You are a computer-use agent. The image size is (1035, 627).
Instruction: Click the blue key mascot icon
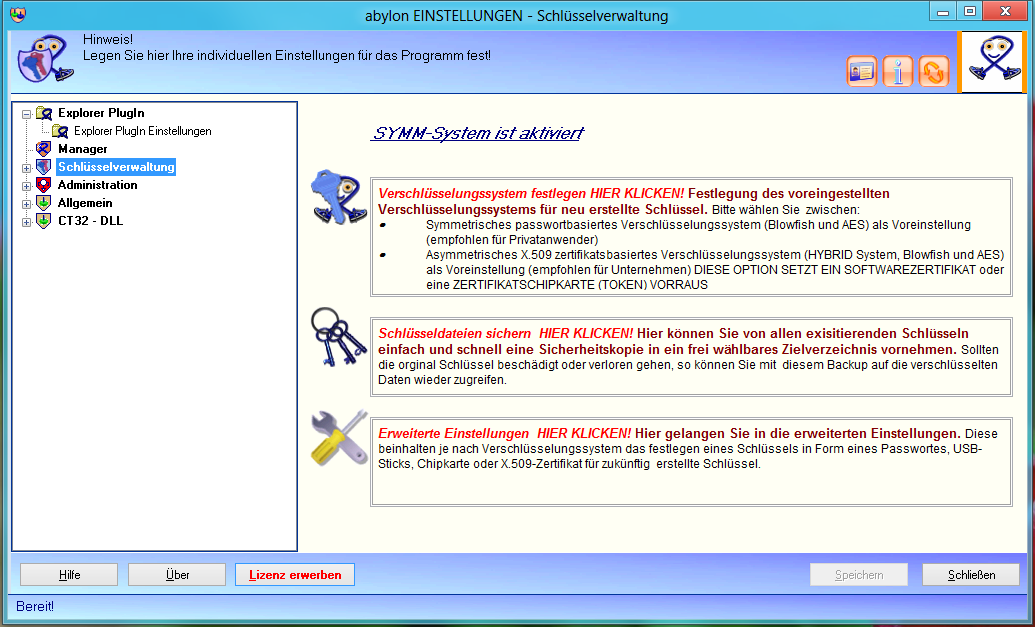point(339,197)
